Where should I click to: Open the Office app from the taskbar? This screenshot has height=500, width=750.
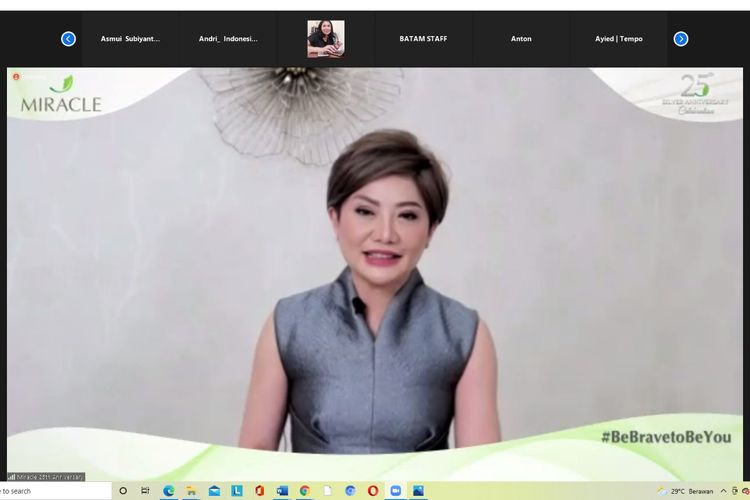(259, 491)
